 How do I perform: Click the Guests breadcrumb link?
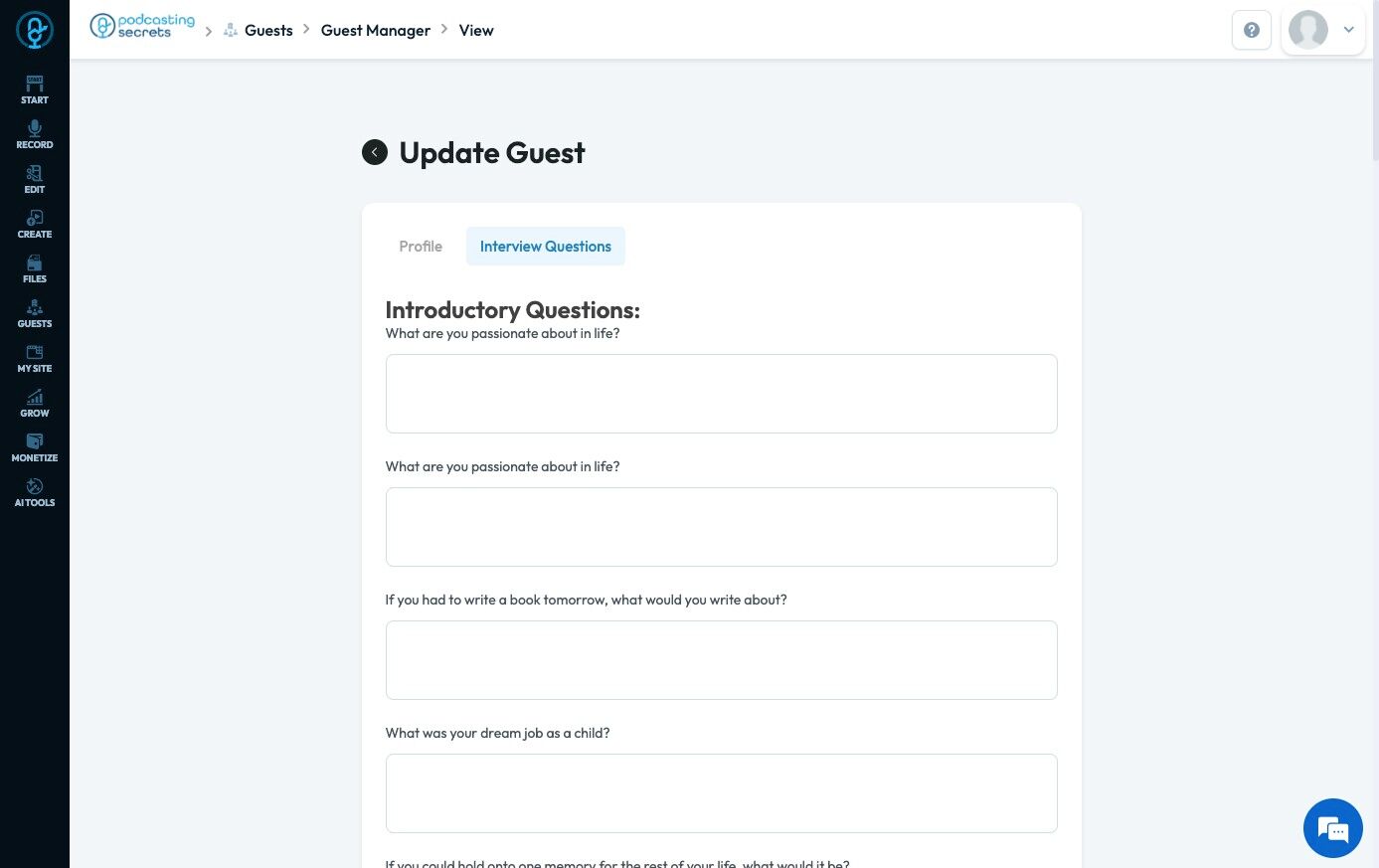click(x=268, y=31)
